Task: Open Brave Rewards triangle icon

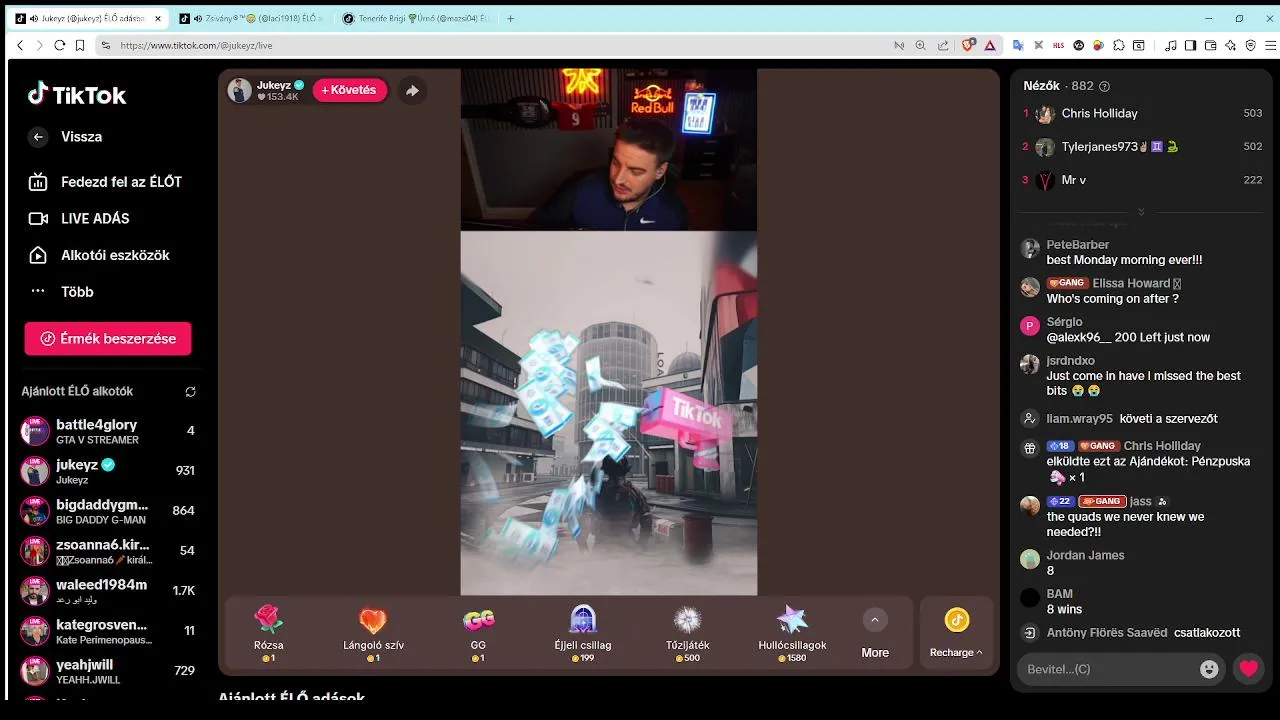Action: pyautogui.click(x=990, y=45)
